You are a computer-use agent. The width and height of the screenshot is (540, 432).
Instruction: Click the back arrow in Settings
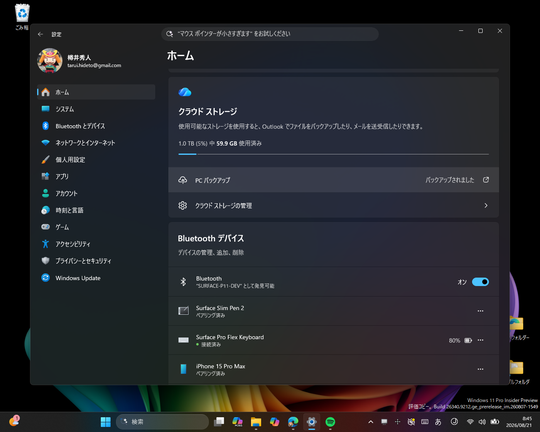point(40,34)
